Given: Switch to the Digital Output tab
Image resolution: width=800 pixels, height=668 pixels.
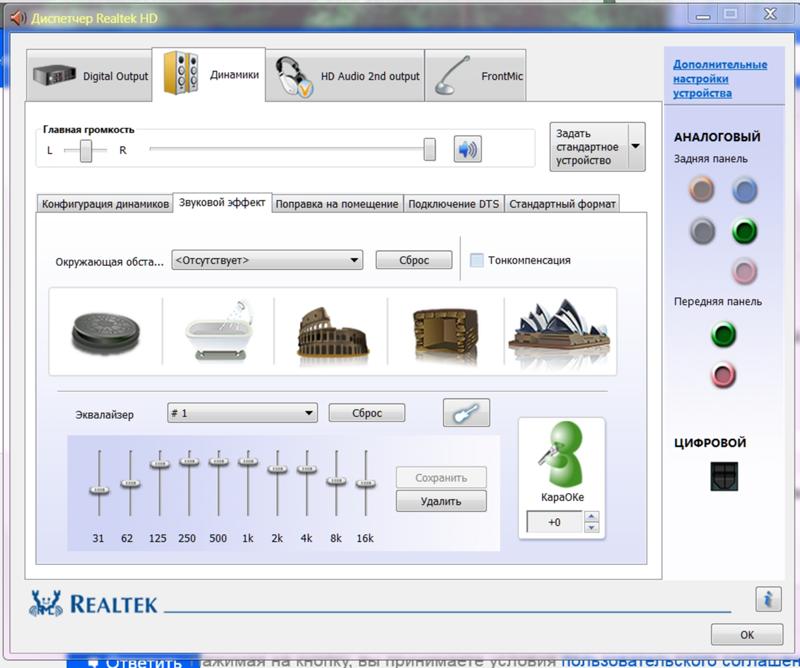Looking at the screenshot, I should point(92,76).
